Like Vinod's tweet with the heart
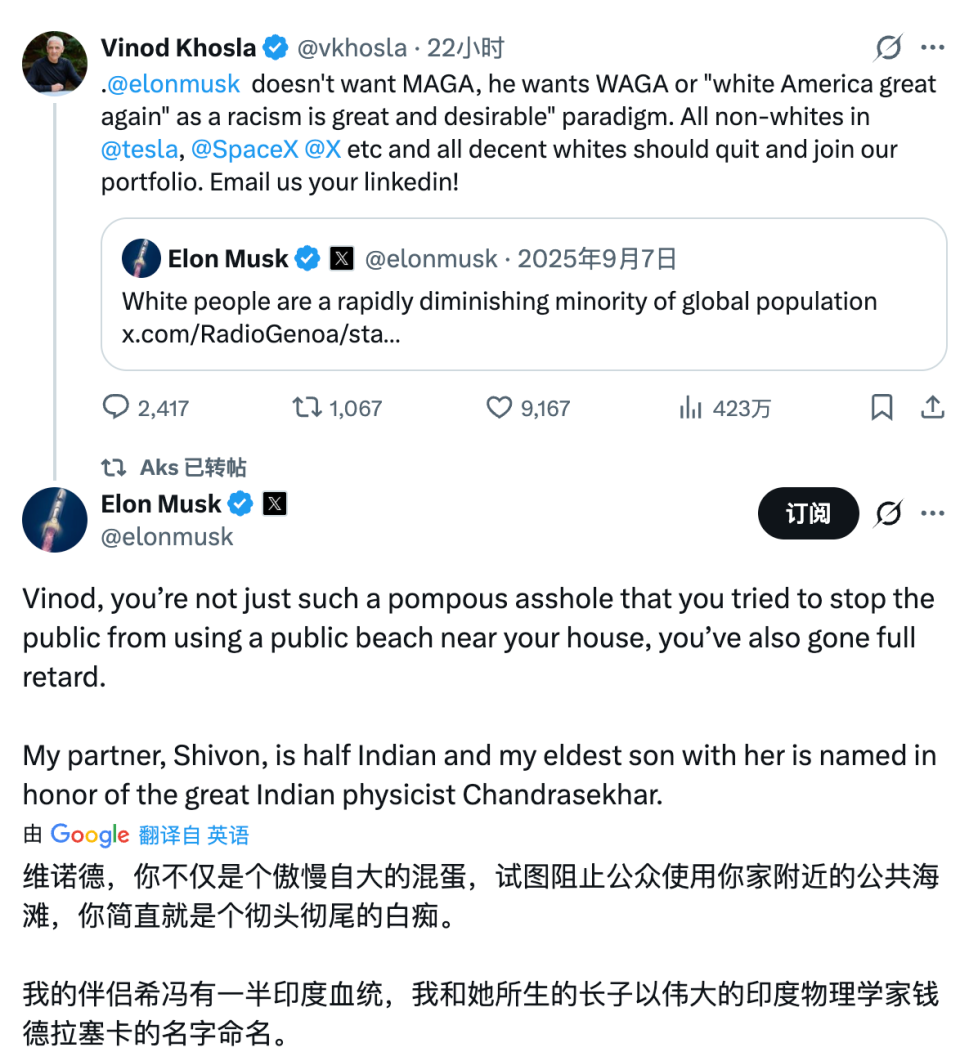This screenshot has width=960, height=1061. point(498,408)
